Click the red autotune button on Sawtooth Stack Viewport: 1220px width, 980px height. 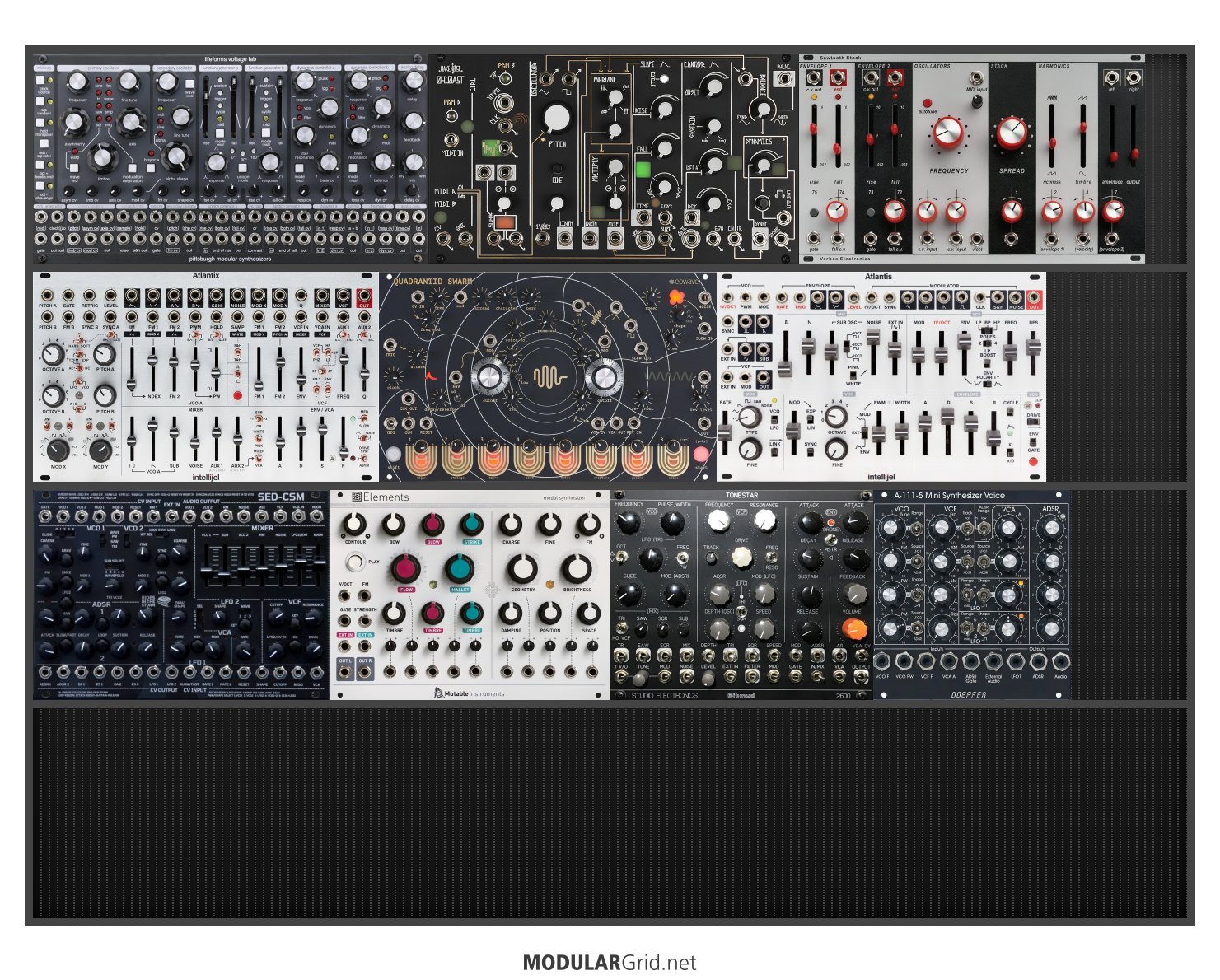tap(929, 103)
